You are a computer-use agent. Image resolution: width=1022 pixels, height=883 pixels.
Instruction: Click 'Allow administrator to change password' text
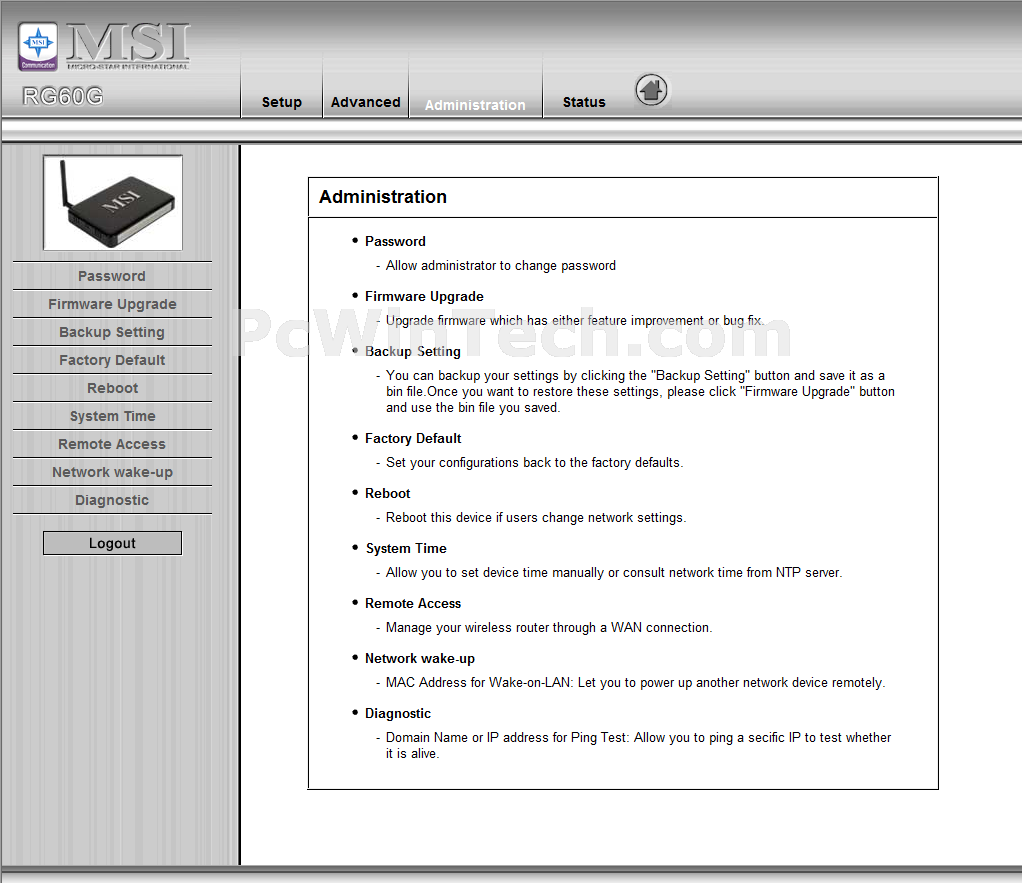[x=501, y=266]
